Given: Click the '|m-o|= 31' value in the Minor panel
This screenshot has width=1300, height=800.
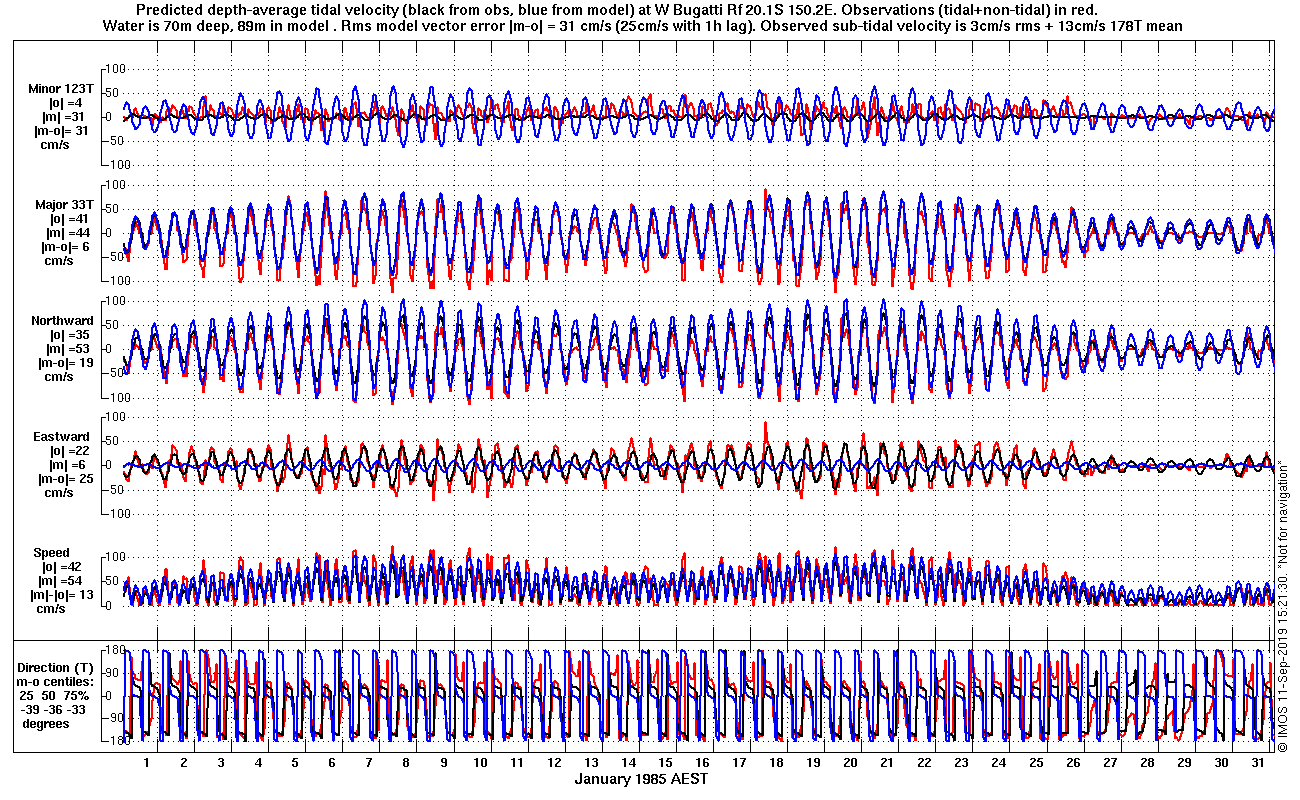Looking at the screenshot, I should pos(62,131).
